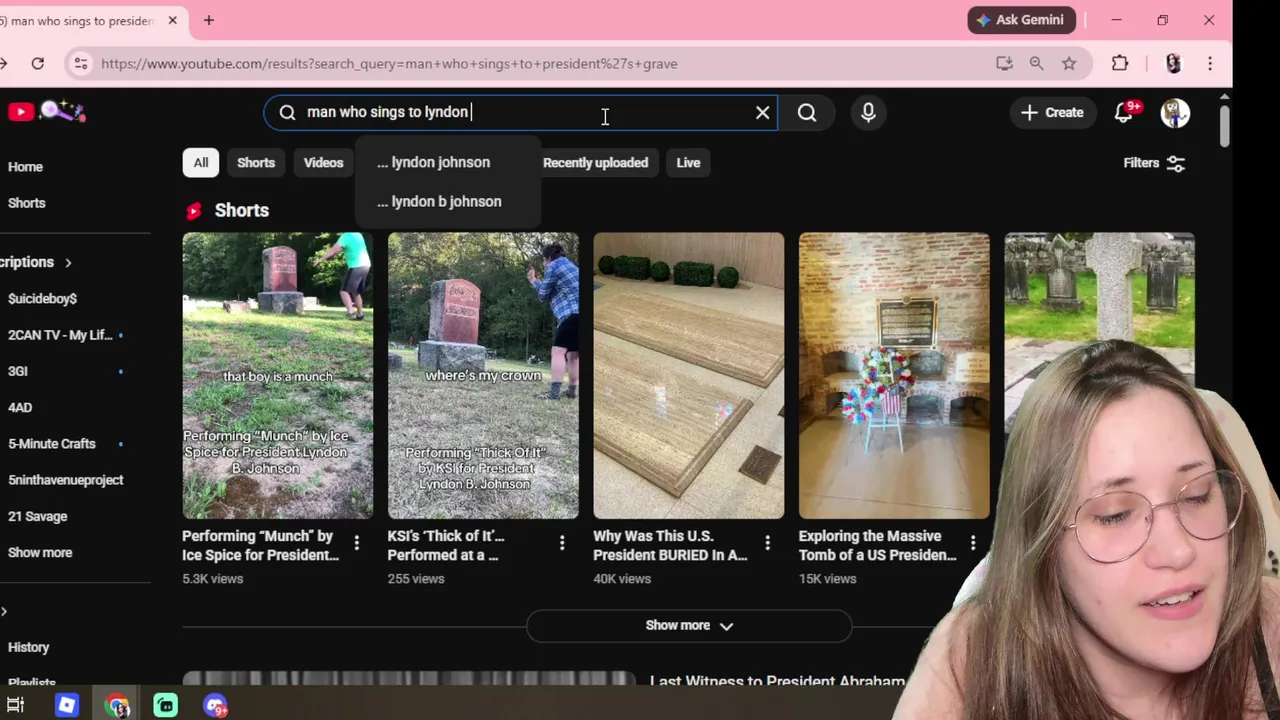The image size is (1280, 720).
Task: Open 'Last Witness to President Abraham' video
Action: point(777,682)
